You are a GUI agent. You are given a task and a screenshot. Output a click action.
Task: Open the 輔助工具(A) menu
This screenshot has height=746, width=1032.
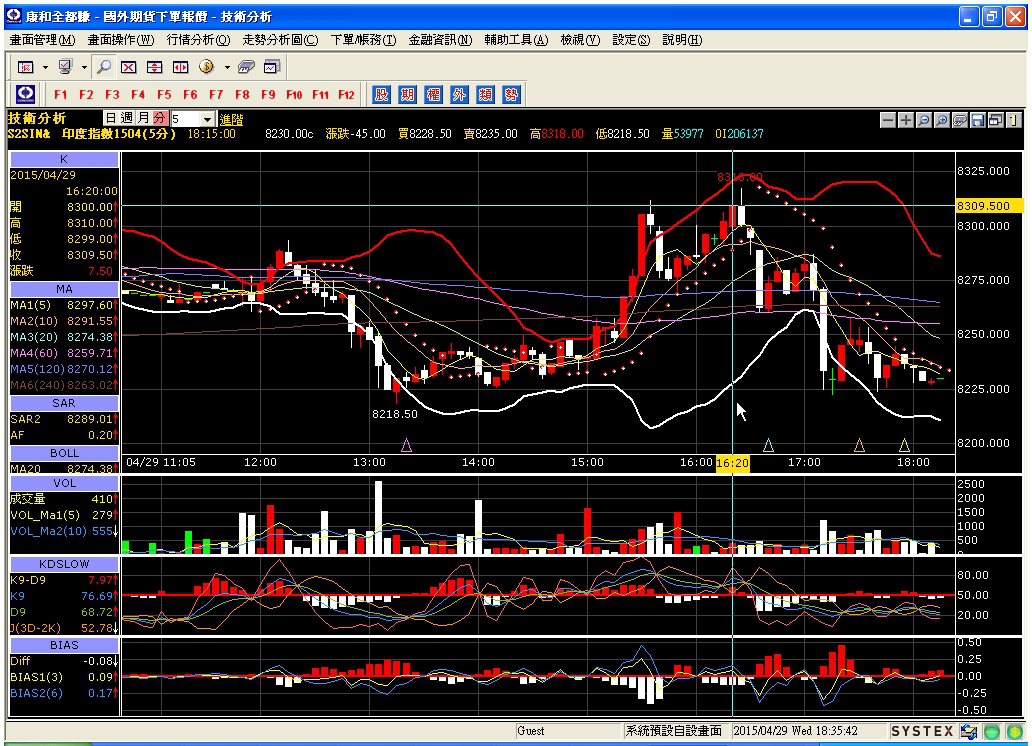tap(517, 40)
